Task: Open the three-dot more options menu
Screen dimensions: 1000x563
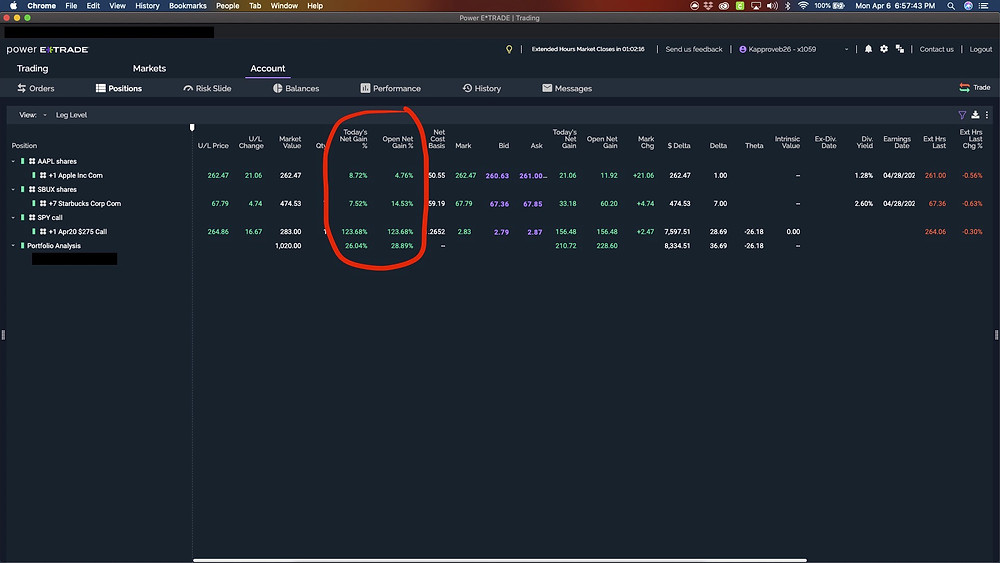Action: point(987,115)
